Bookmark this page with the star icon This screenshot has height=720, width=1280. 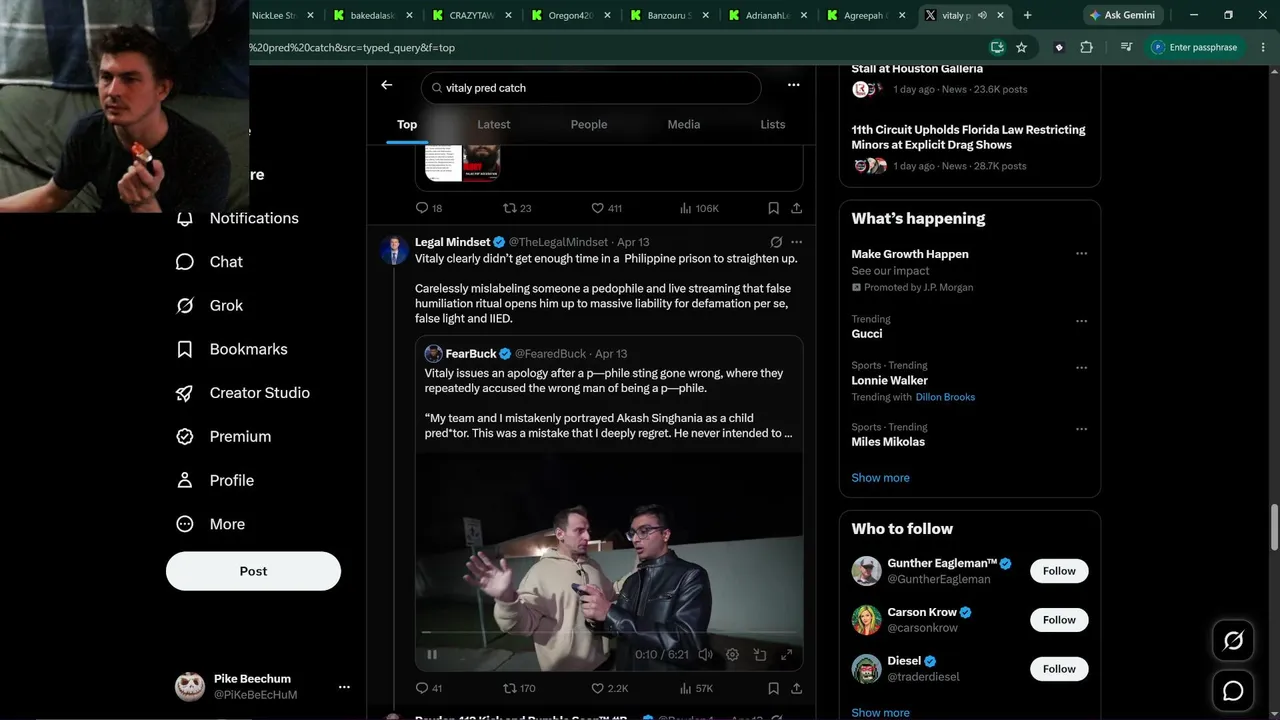[1021, 47]
